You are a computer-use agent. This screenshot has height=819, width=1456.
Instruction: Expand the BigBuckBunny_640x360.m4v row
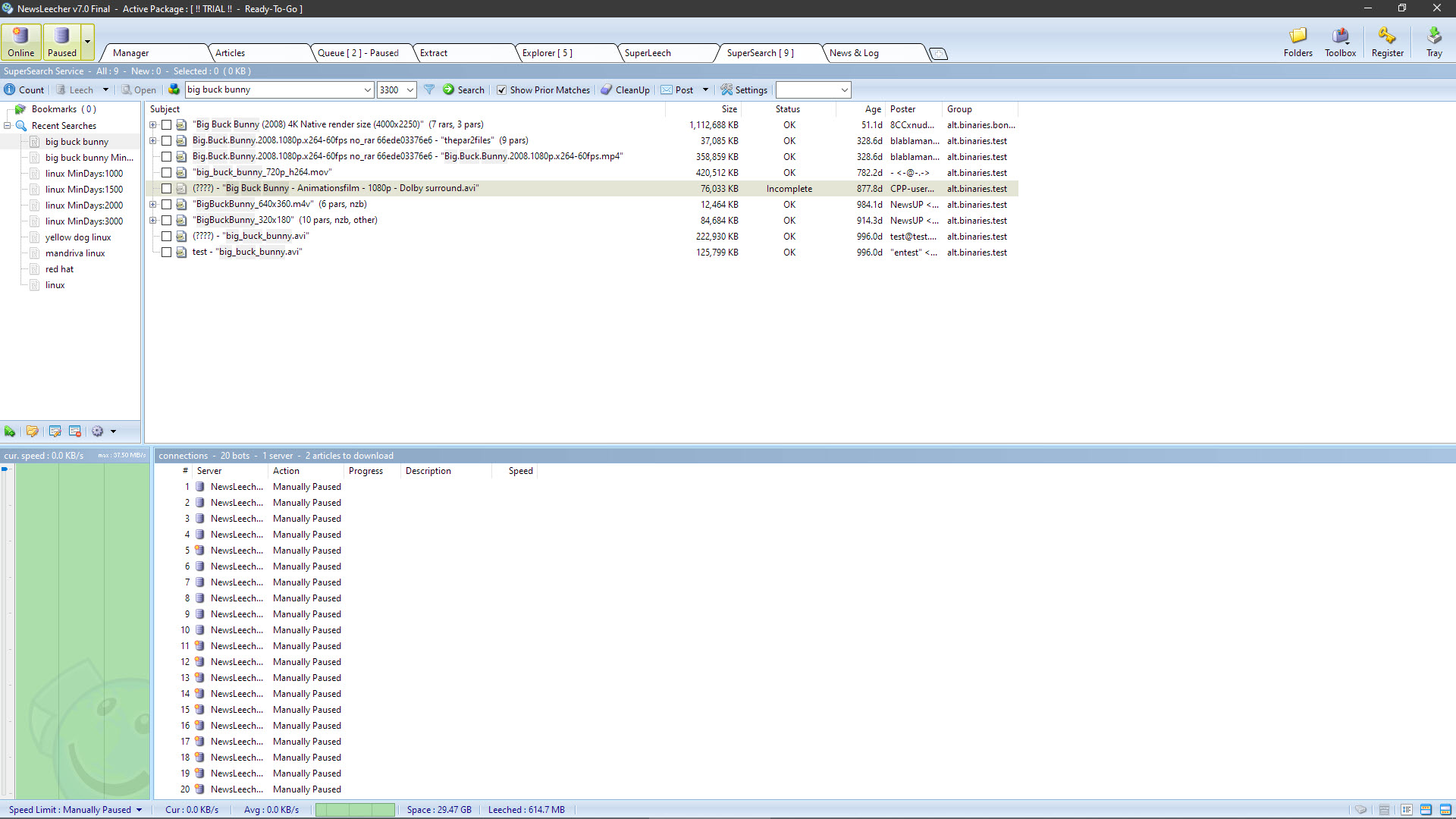(152, 204)
